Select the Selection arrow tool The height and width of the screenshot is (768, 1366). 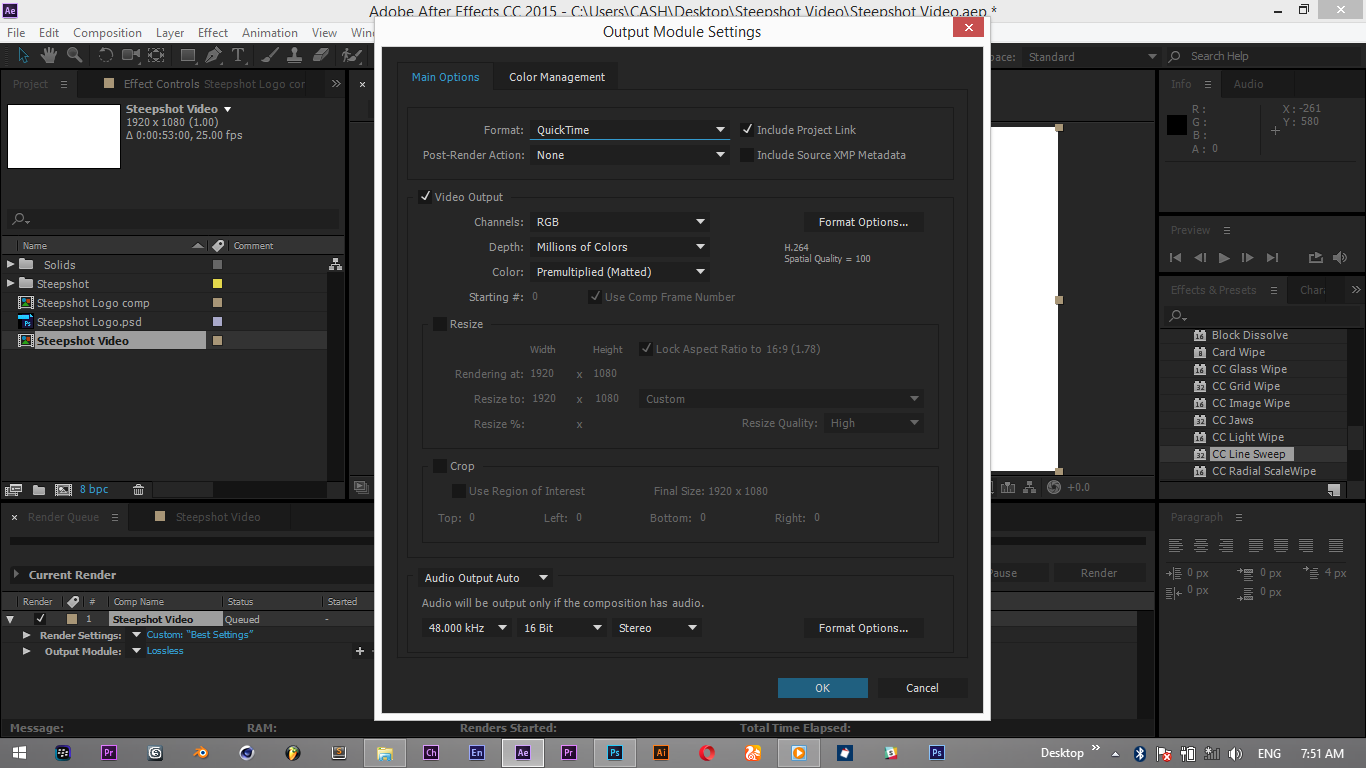tap(24, 55)
